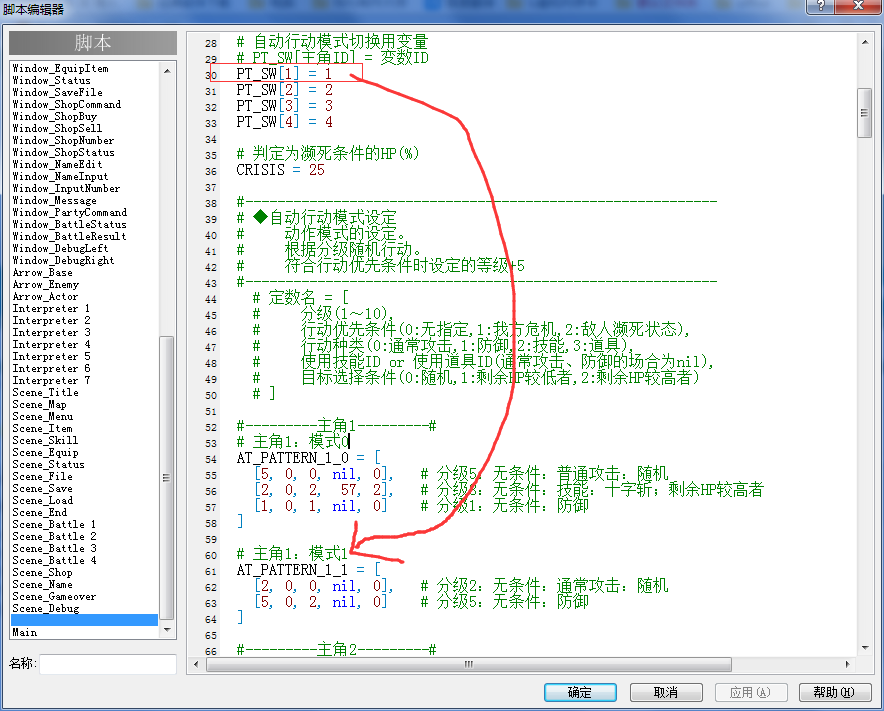Click the script list vertical scrollbar thumb
Screen dimensions: 884x711
coord(166,478)
